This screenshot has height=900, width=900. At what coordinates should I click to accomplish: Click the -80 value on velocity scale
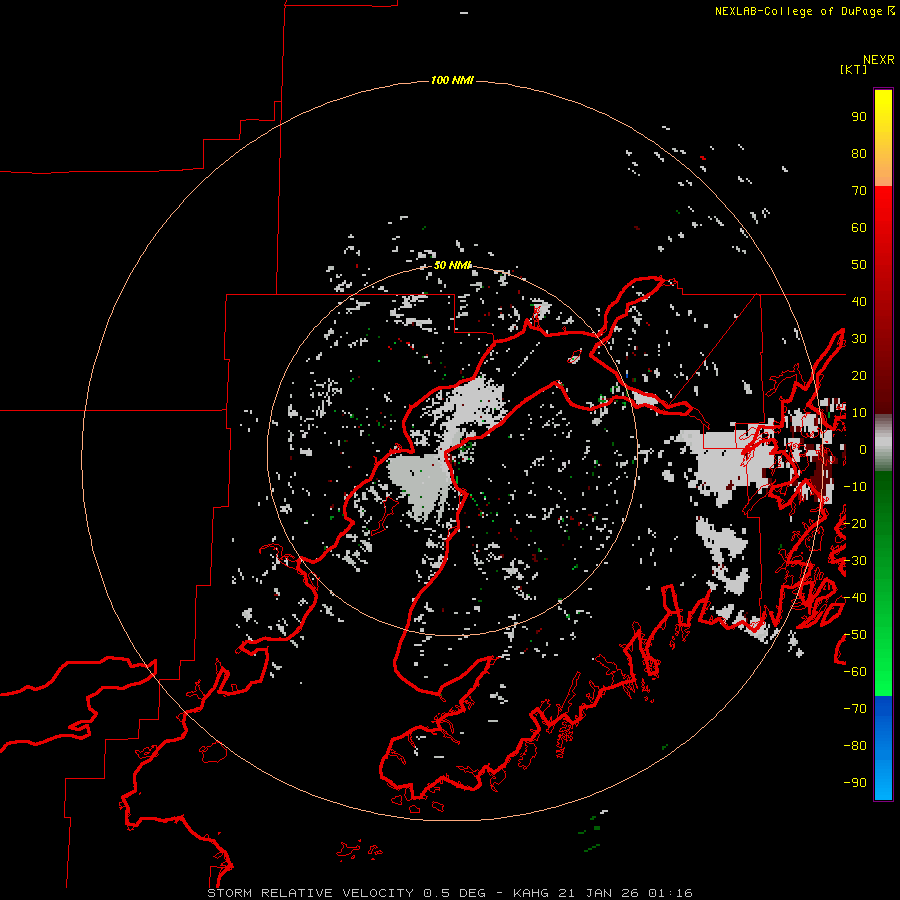coord(855,746)
